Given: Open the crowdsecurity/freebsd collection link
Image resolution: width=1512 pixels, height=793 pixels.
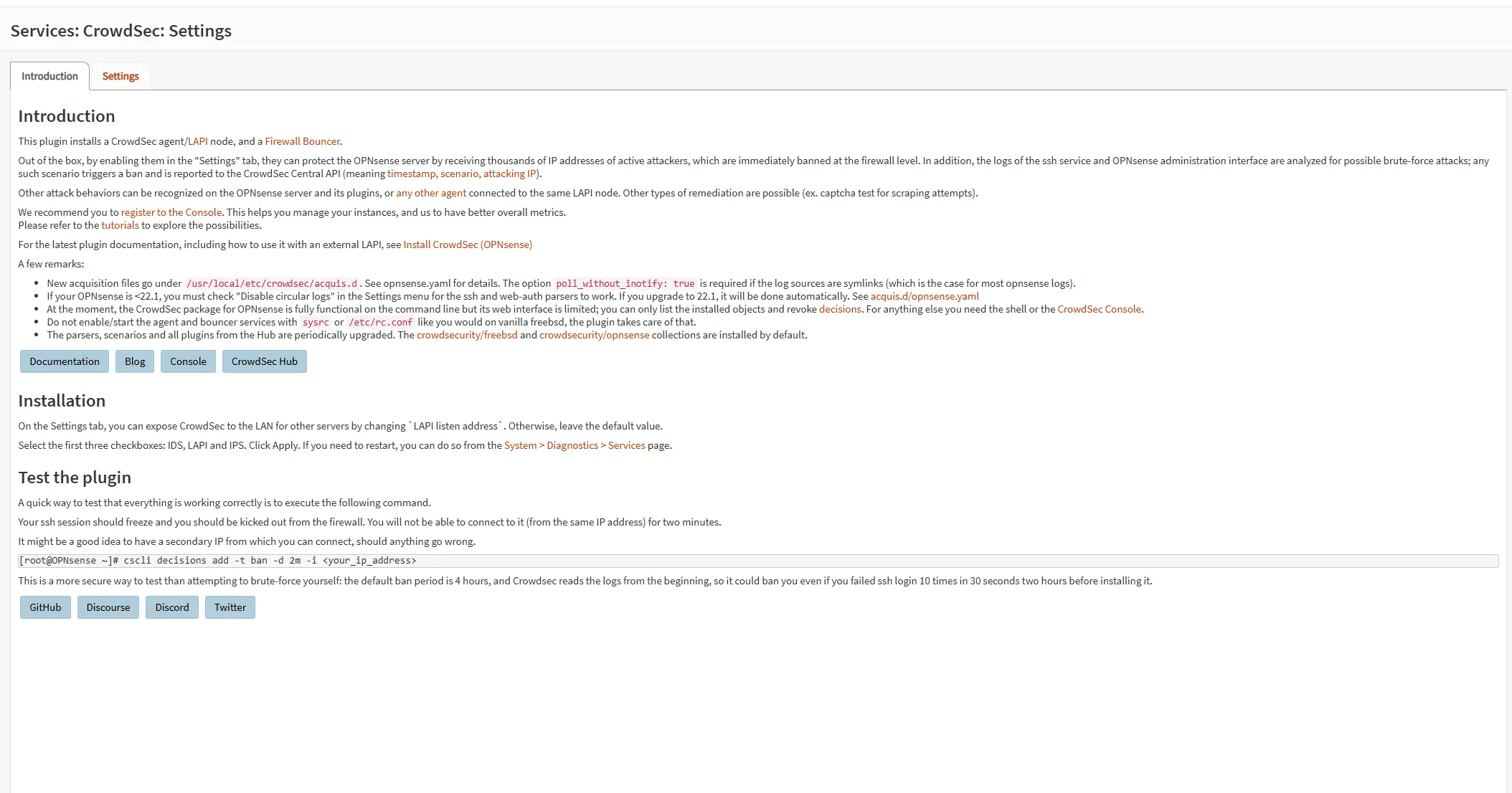Looking at the screenshot, I should 467,335.
